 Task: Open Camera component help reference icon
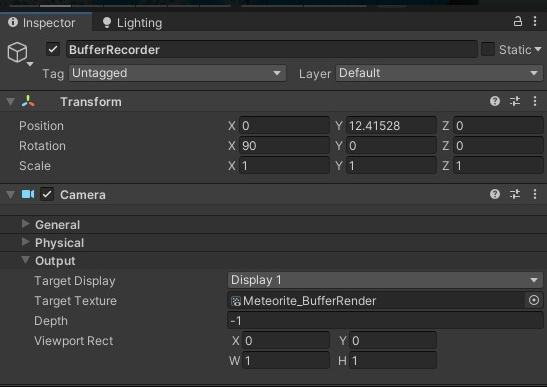495,194
